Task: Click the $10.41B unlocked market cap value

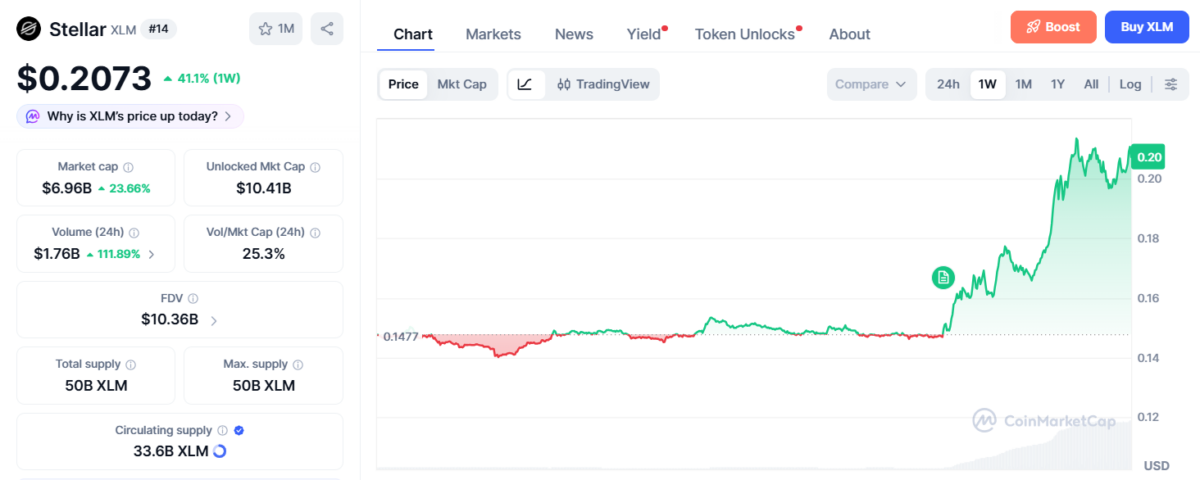Action: [264, 188]
